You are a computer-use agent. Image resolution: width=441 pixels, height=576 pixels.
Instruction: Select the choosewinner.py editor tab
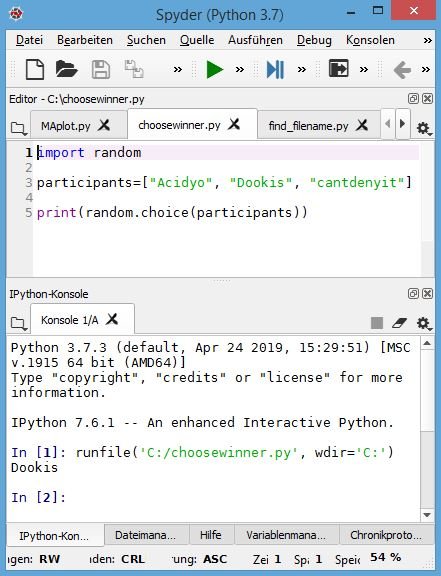click(x=179, y=125)
